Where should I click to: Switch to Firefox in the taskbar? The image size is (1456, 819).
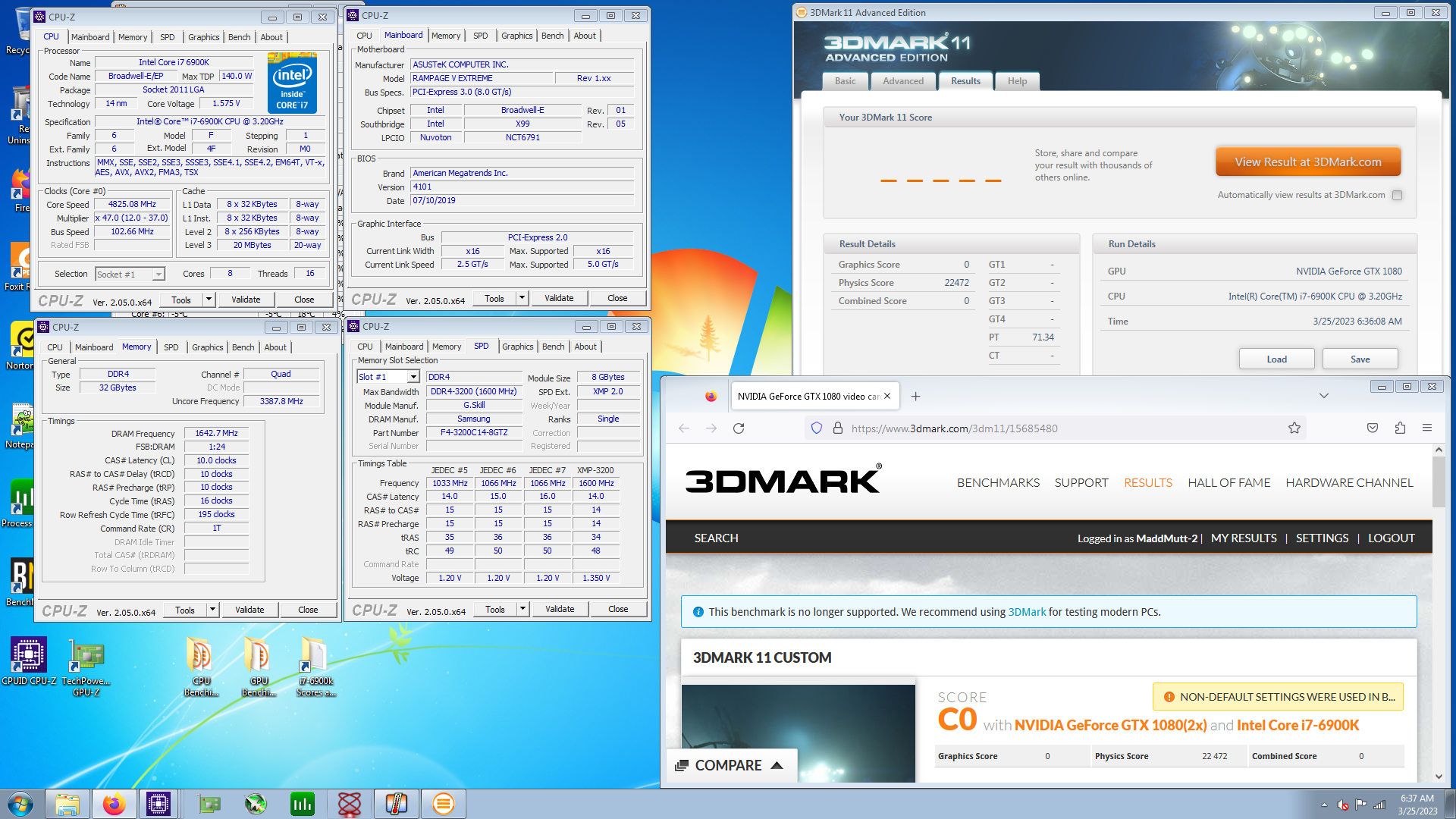coord(114,804)
